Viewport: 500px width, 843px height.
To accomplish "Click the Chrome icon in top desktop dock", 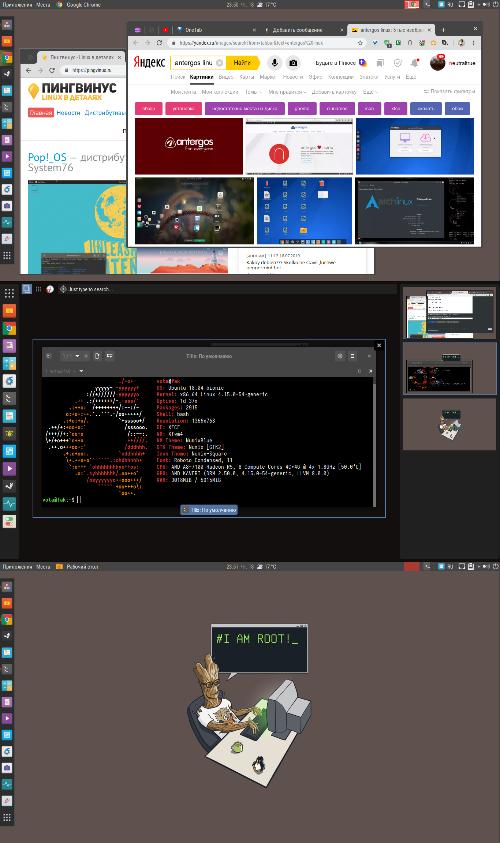I will (7, 58).
